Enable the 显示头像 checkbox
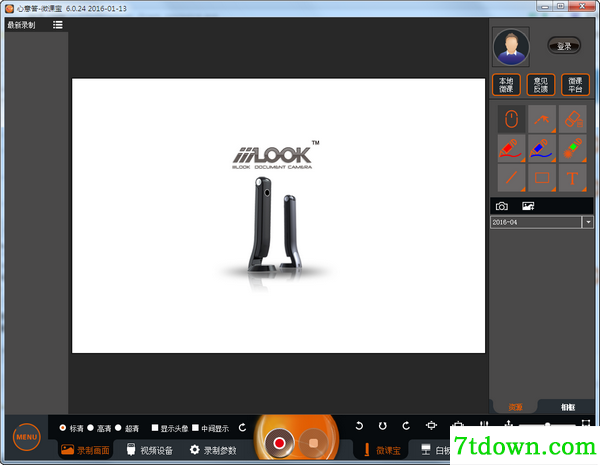600x465 pixels. 155,428
